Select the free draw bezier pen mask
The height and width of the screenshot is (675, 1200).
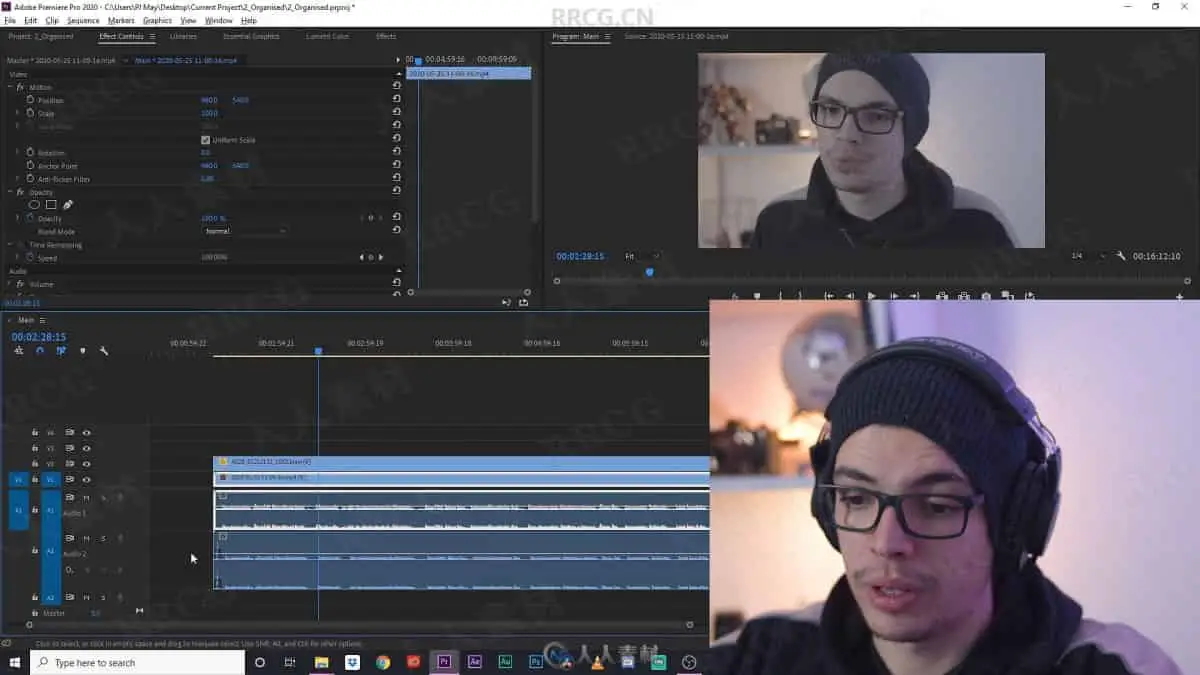coord(68,205)
